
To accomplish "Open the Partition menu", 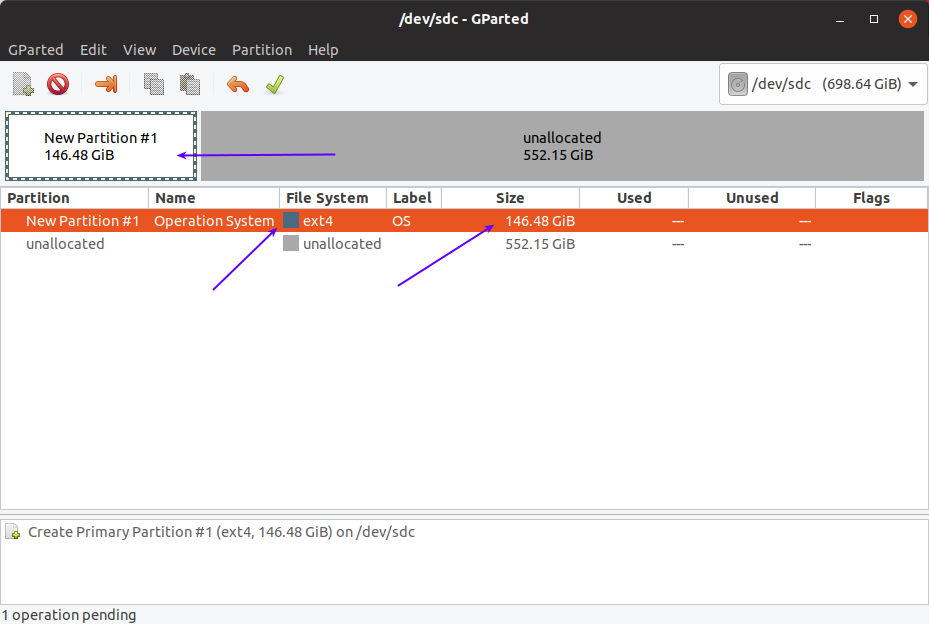I will (x=262, y=49).
